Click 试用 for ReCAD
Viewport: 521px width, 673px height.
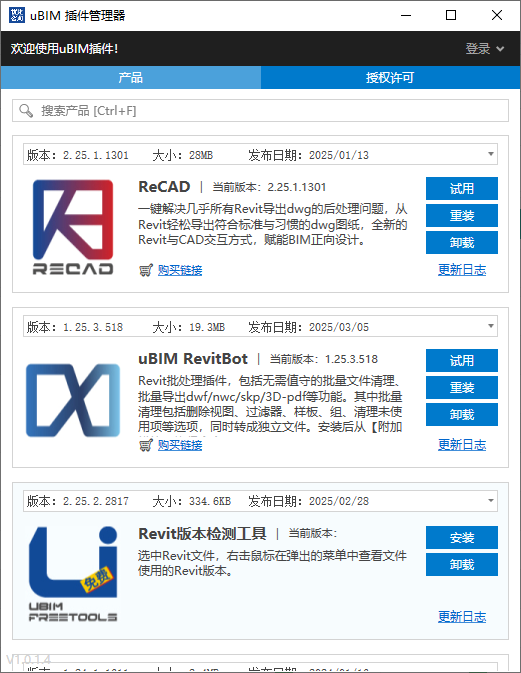tap(462, 188)
